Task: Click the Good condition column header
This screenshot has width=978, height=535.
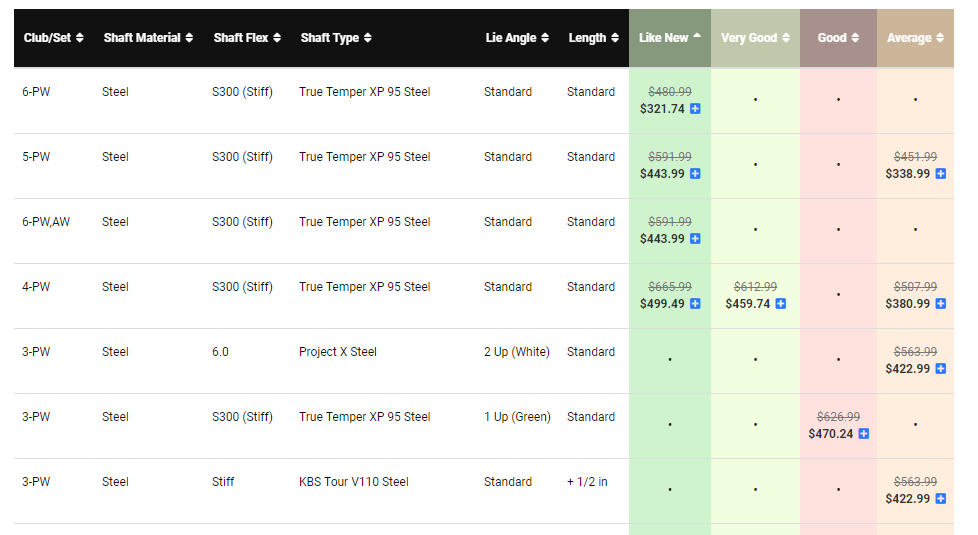Action: [838, 38]
